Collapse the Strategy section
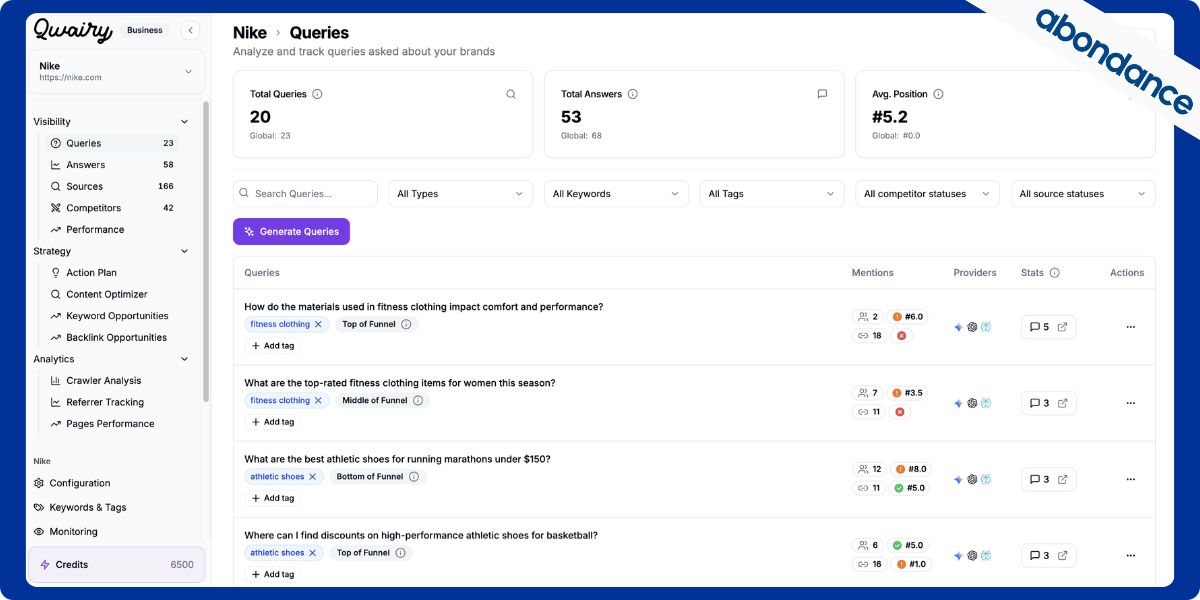Screen dimensions: 1200x600 pos(184,251)
